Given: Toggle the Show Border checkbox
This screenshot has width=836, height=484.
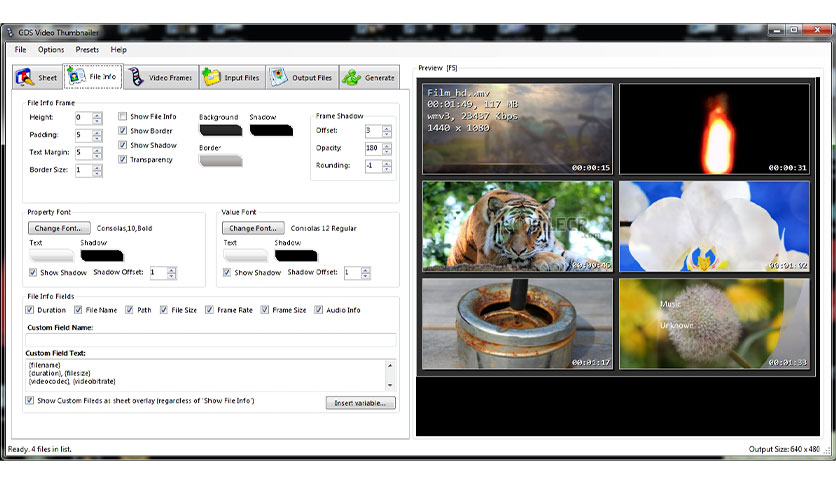Looking at the screenshot, I should pos(123,131).
